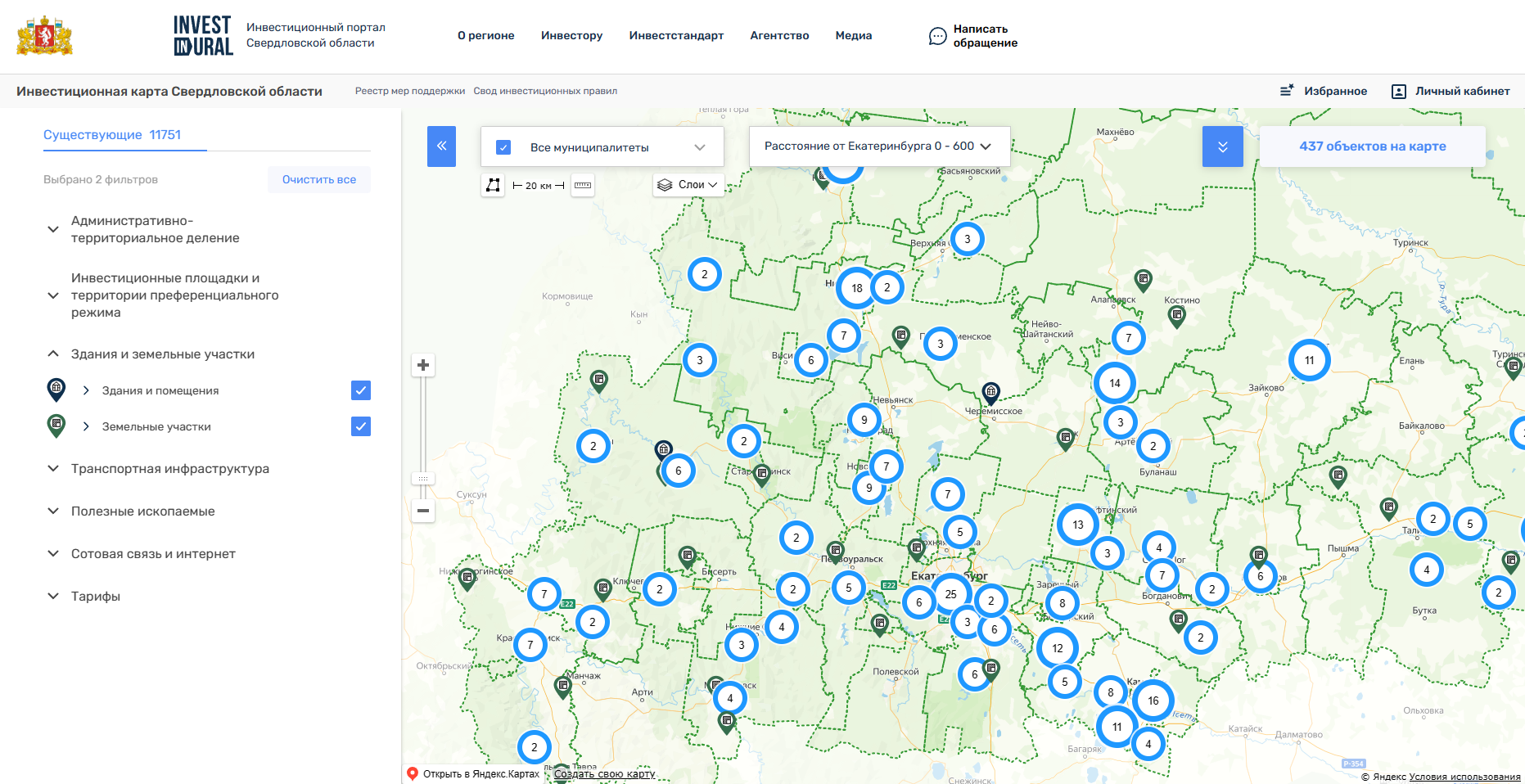
Task: Open Расстояние от Екатеринбурга dropdown
Action: pyautogui.click(x=879, y=146)
